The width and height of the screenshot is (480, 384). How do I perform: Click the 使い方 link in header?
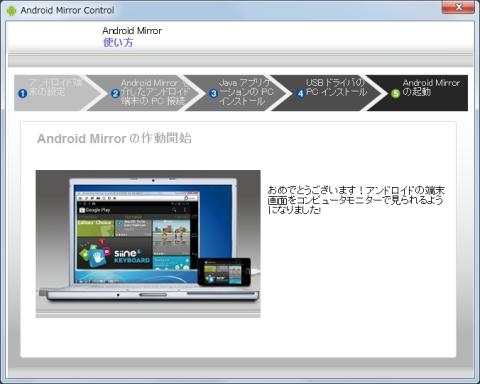(x=118, y=42)
